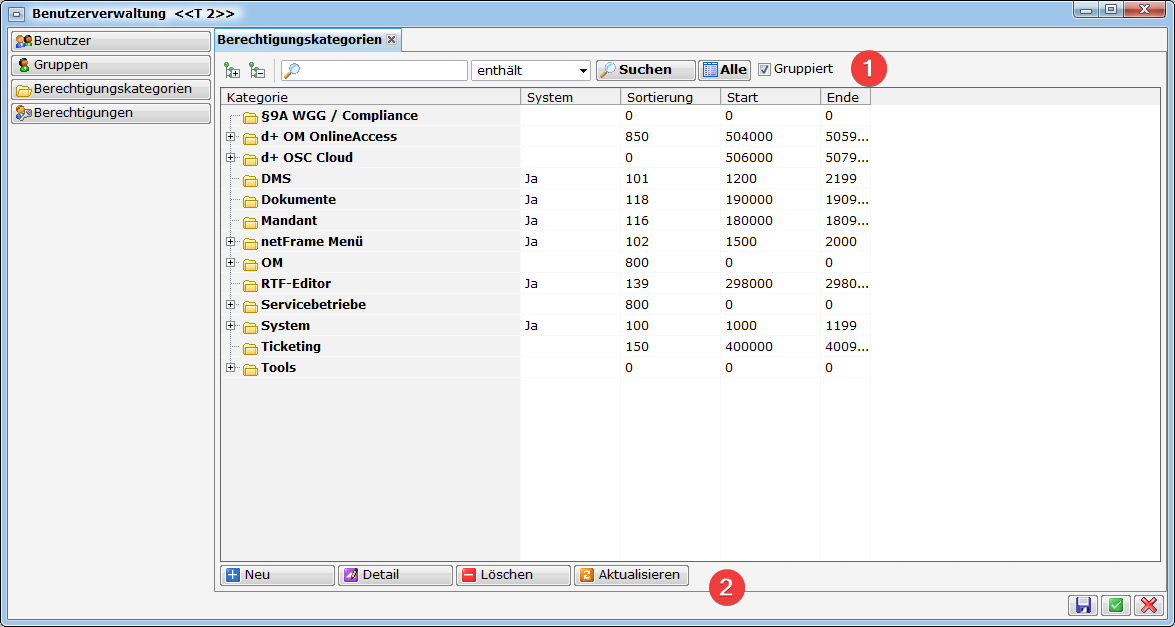Expand the netFrame Menü tree node

coord(230,242)
